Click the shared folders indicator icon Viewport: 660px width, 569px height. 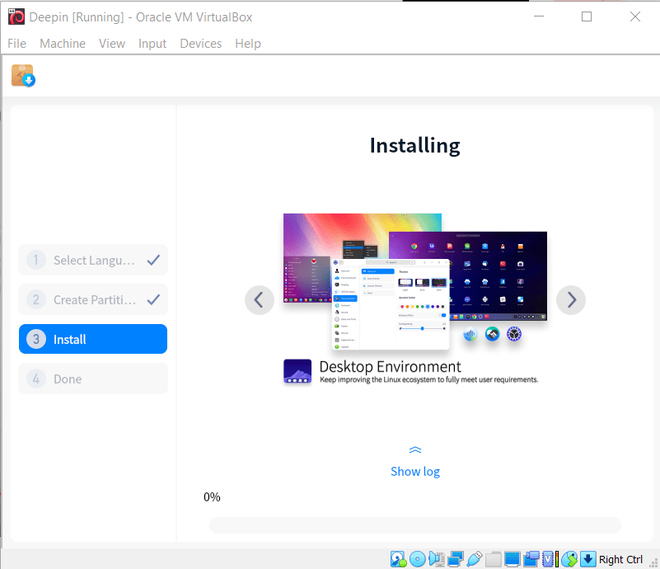pos(493,559)
